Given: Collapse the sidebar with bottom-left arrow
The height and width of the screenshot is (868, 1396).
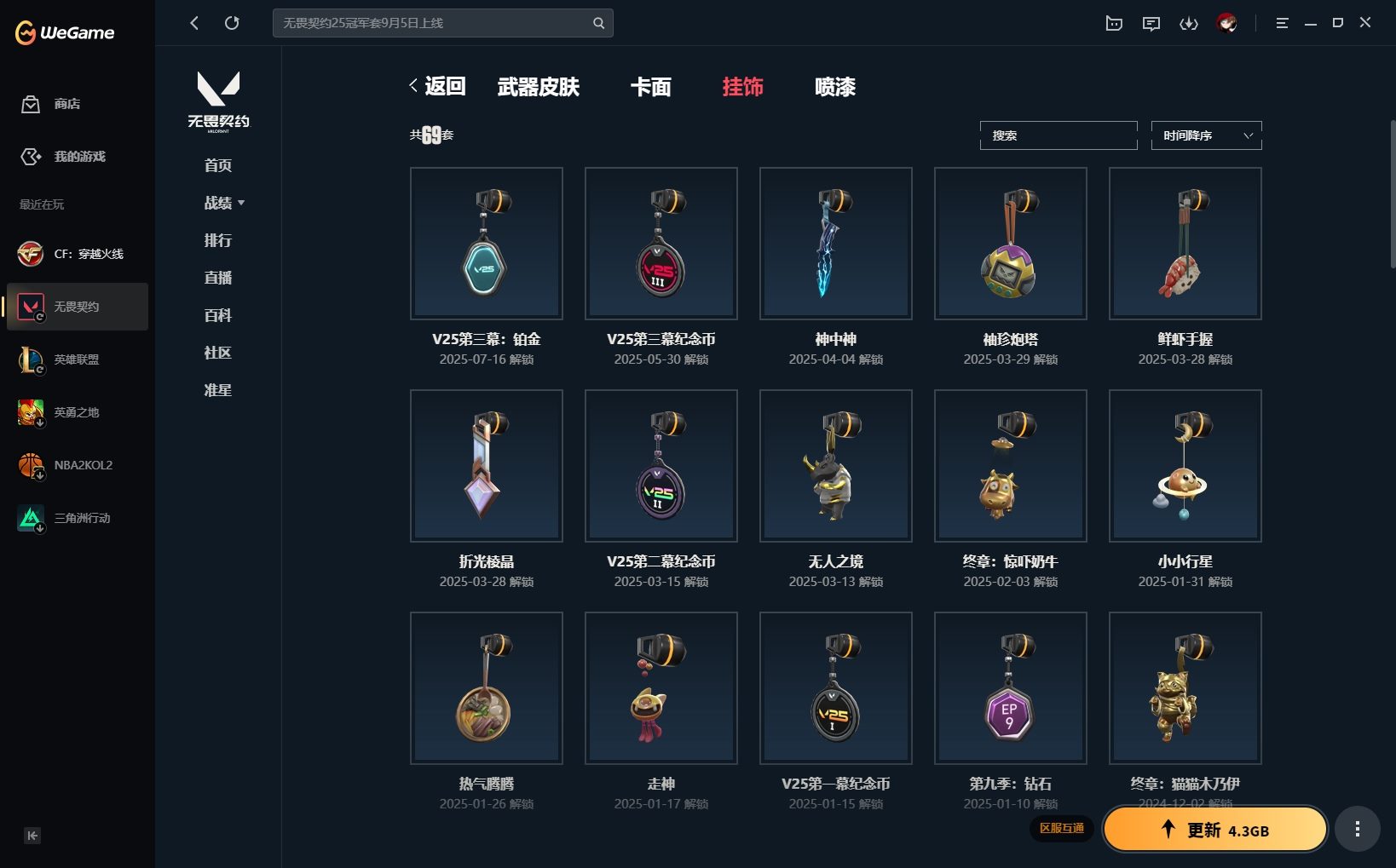Looking at the screenshot, I should click(x=32, y=836).
